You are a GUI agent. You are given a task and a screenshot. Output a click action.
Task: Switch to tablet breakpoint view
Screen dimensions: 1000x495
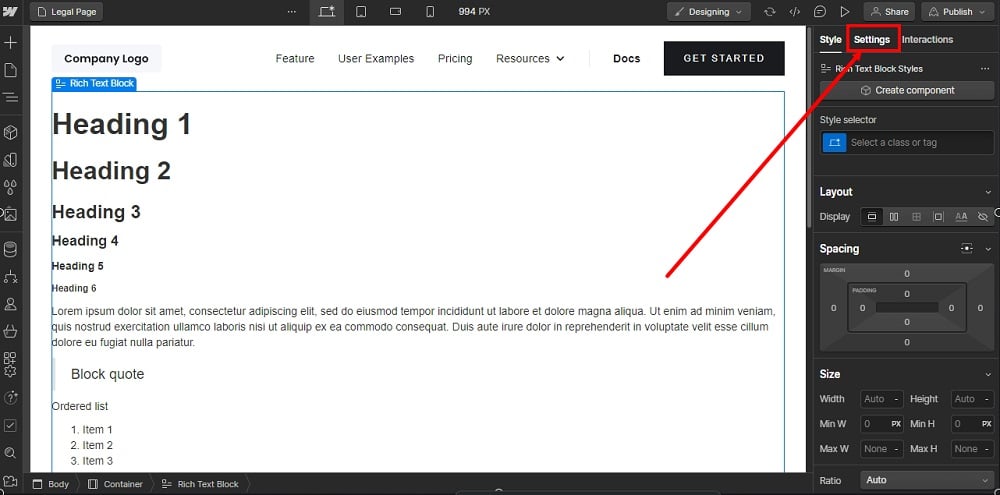(361, 12)
